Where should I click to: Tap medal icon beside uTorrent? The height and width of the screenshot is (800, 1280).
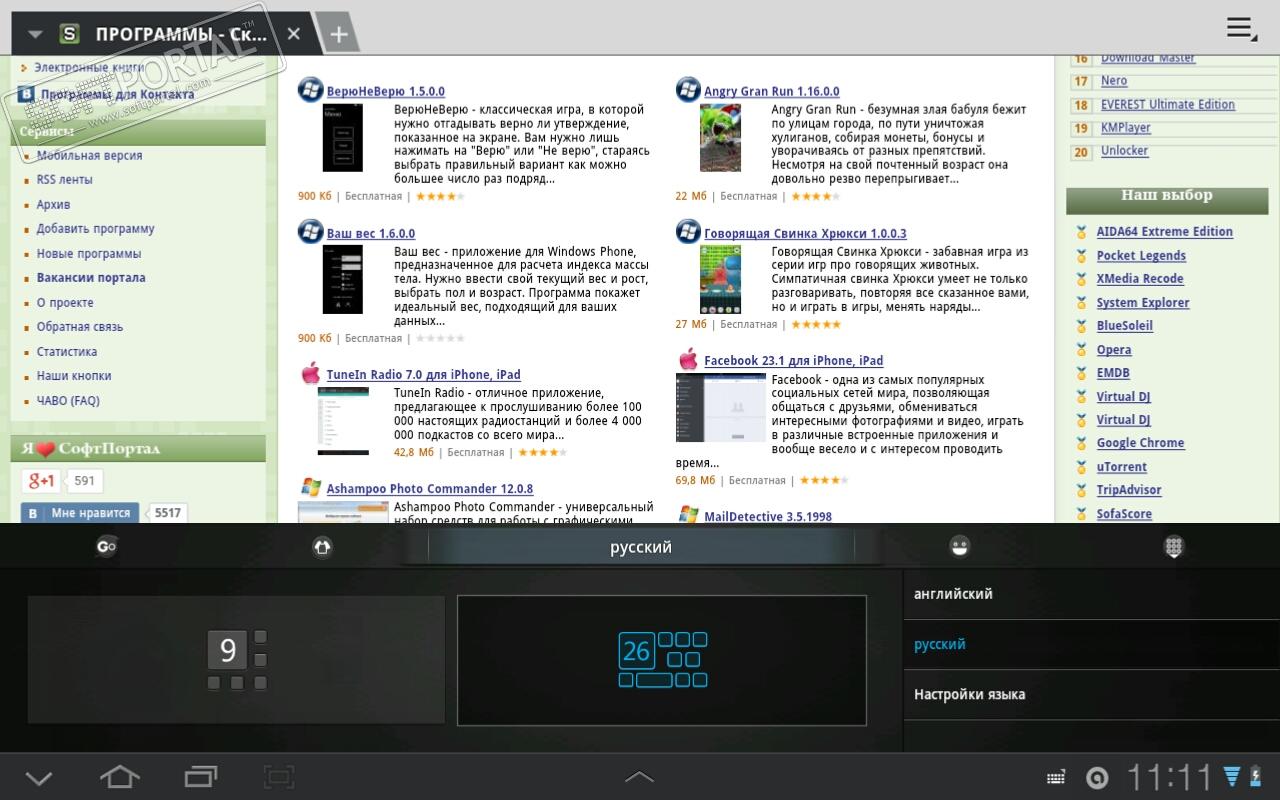point(1081,467)
